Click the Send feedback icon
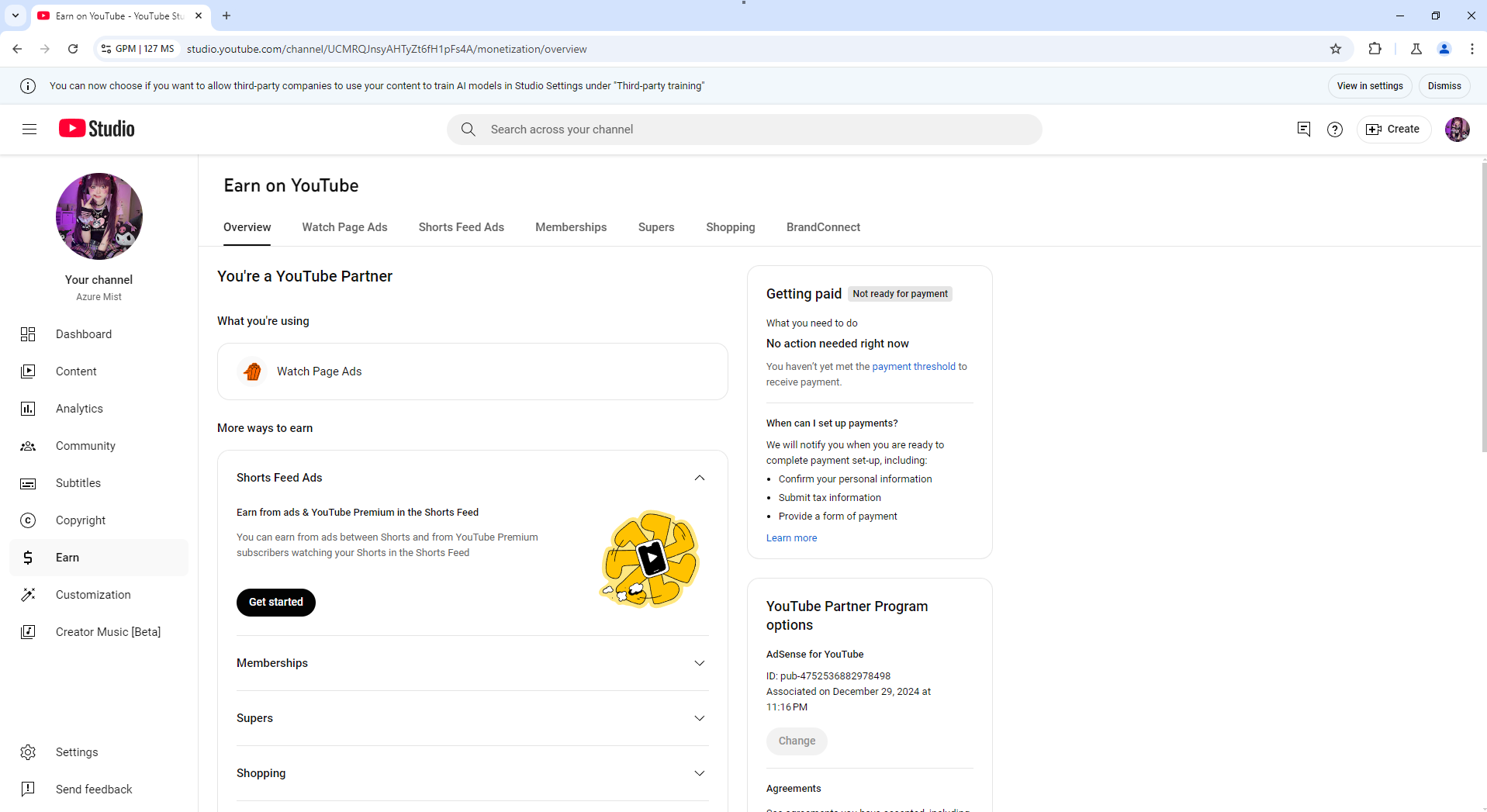This screenshot has width=1487, height=812. click(x=28, y=790)
